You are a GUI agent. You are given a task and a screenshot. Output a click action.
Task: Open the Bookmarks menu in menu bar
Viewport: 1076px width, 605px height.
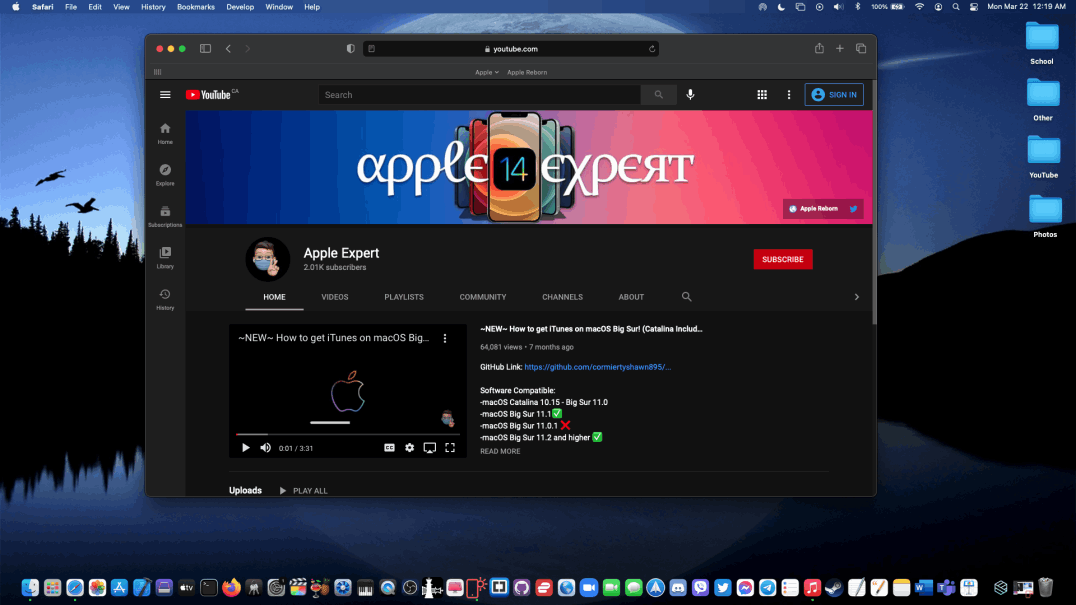tap(195, 7)
